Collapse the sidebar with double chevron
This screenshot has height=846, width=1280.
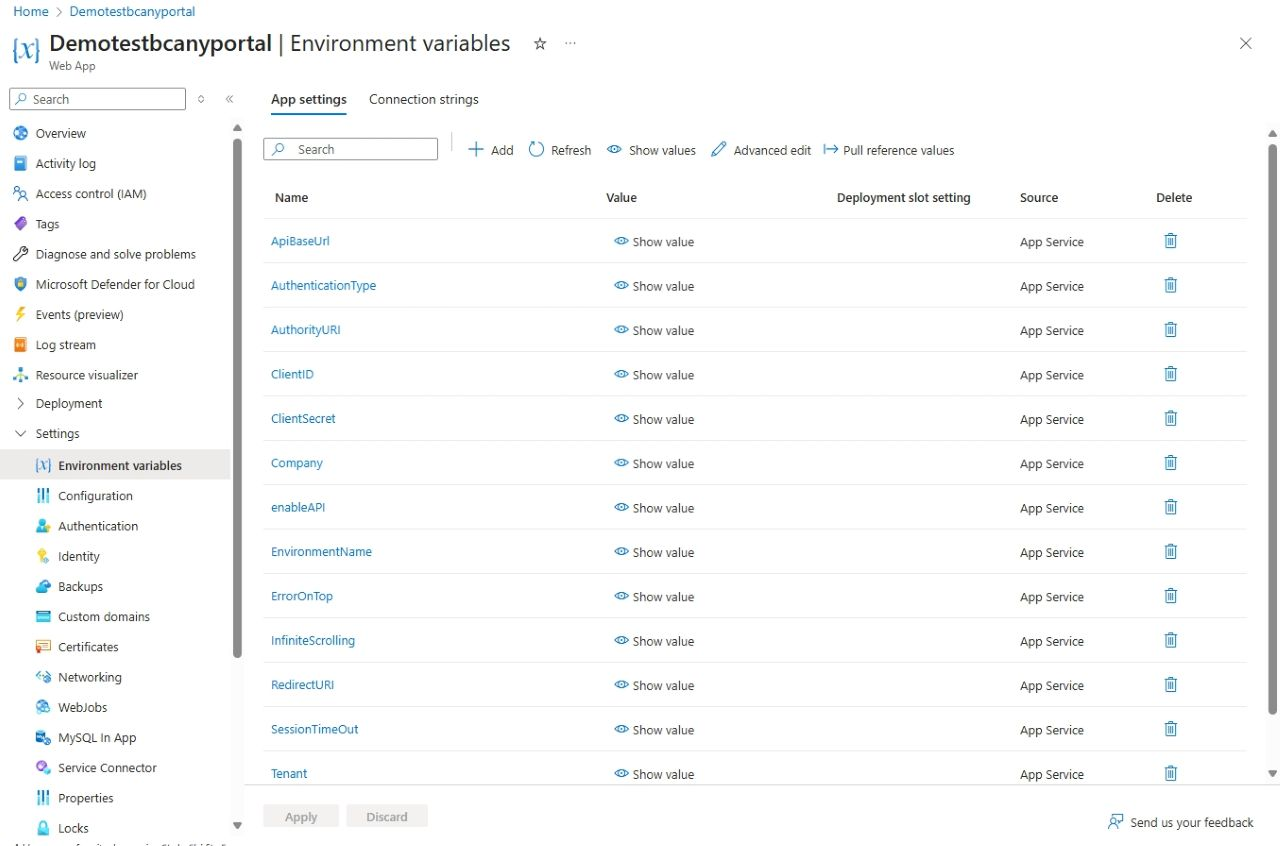[229, 99]
